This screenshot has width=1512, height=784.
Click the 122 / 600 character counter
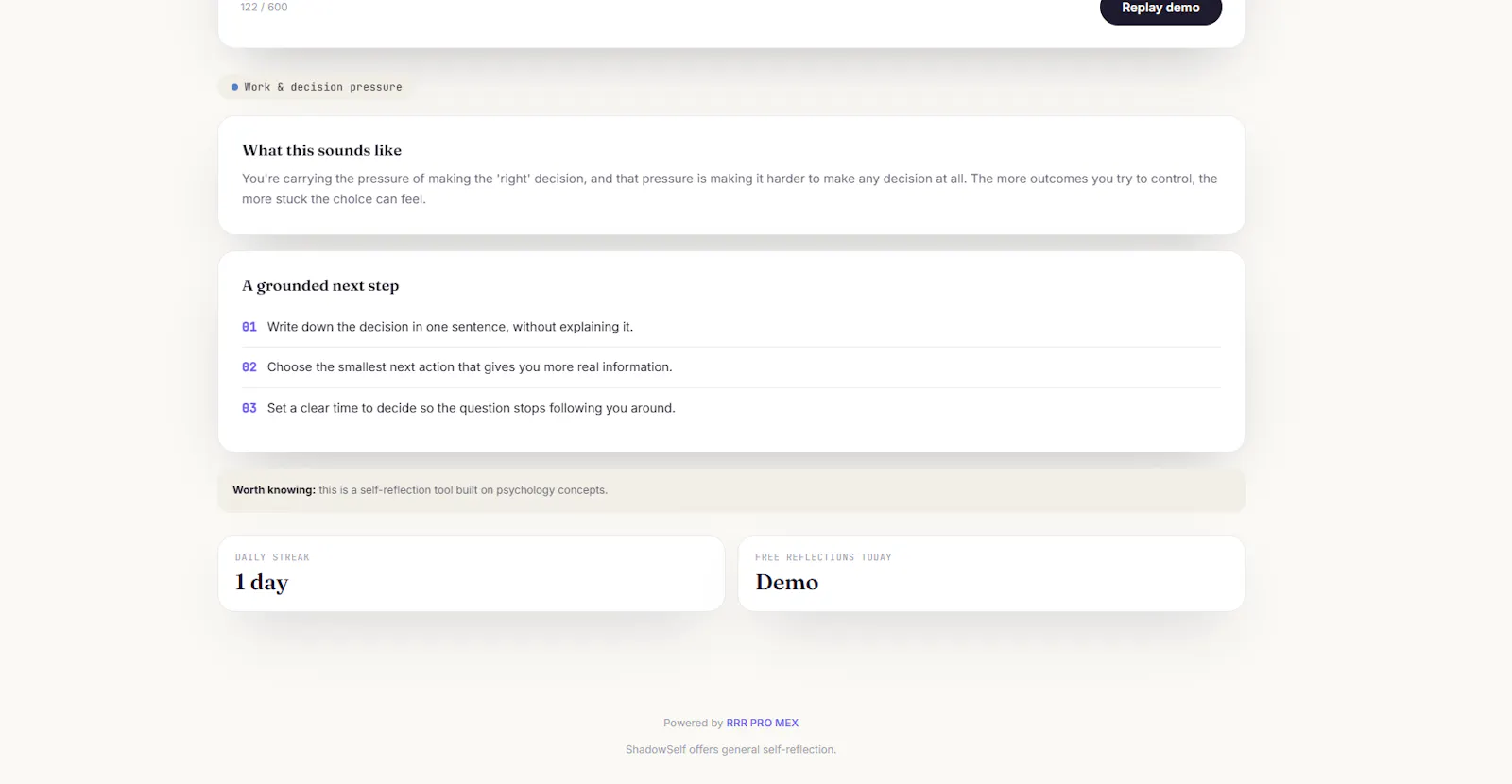(x=264, y=8)
